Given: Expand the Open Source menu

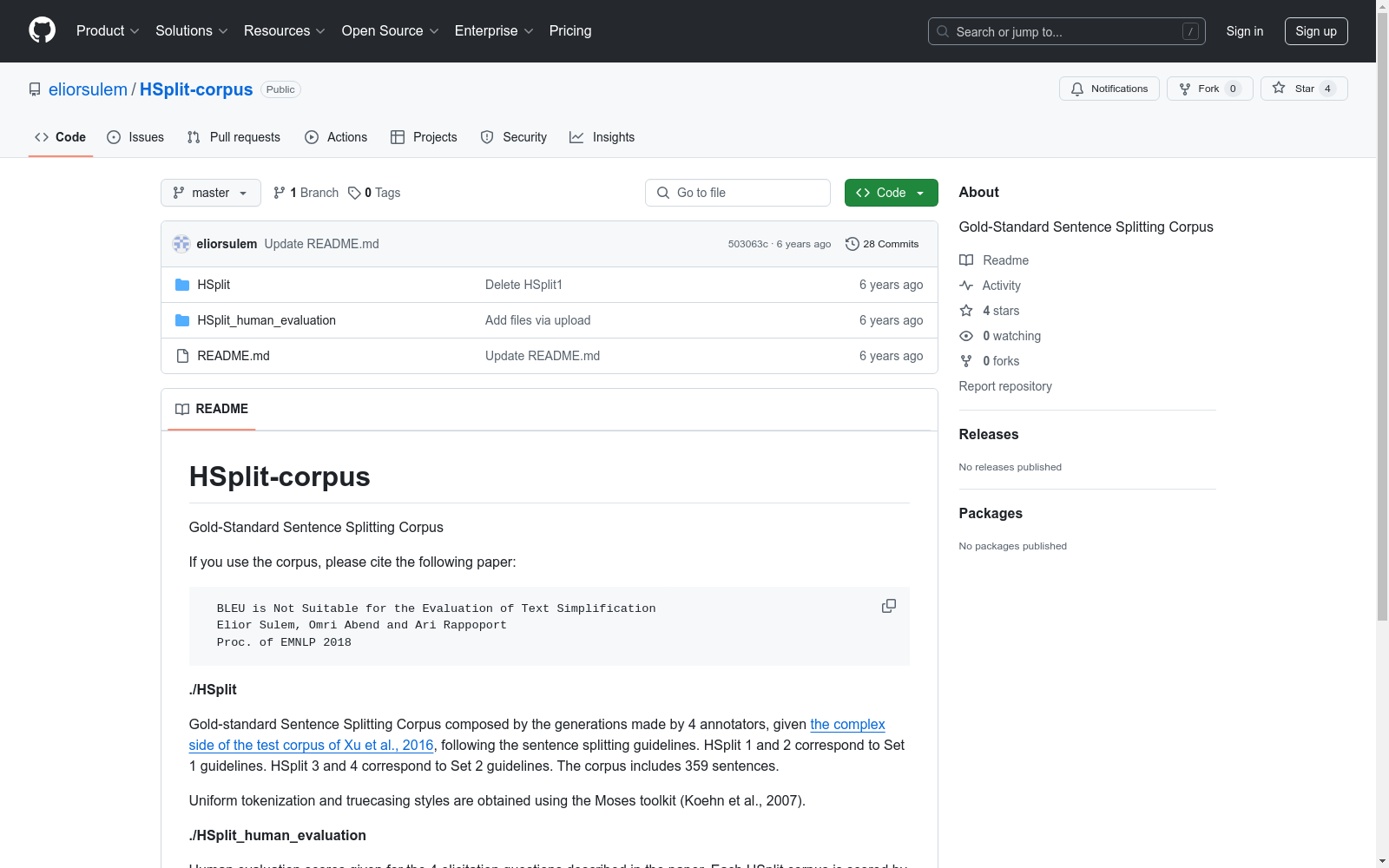Looking at the screenshot, I should coord(391,31).
